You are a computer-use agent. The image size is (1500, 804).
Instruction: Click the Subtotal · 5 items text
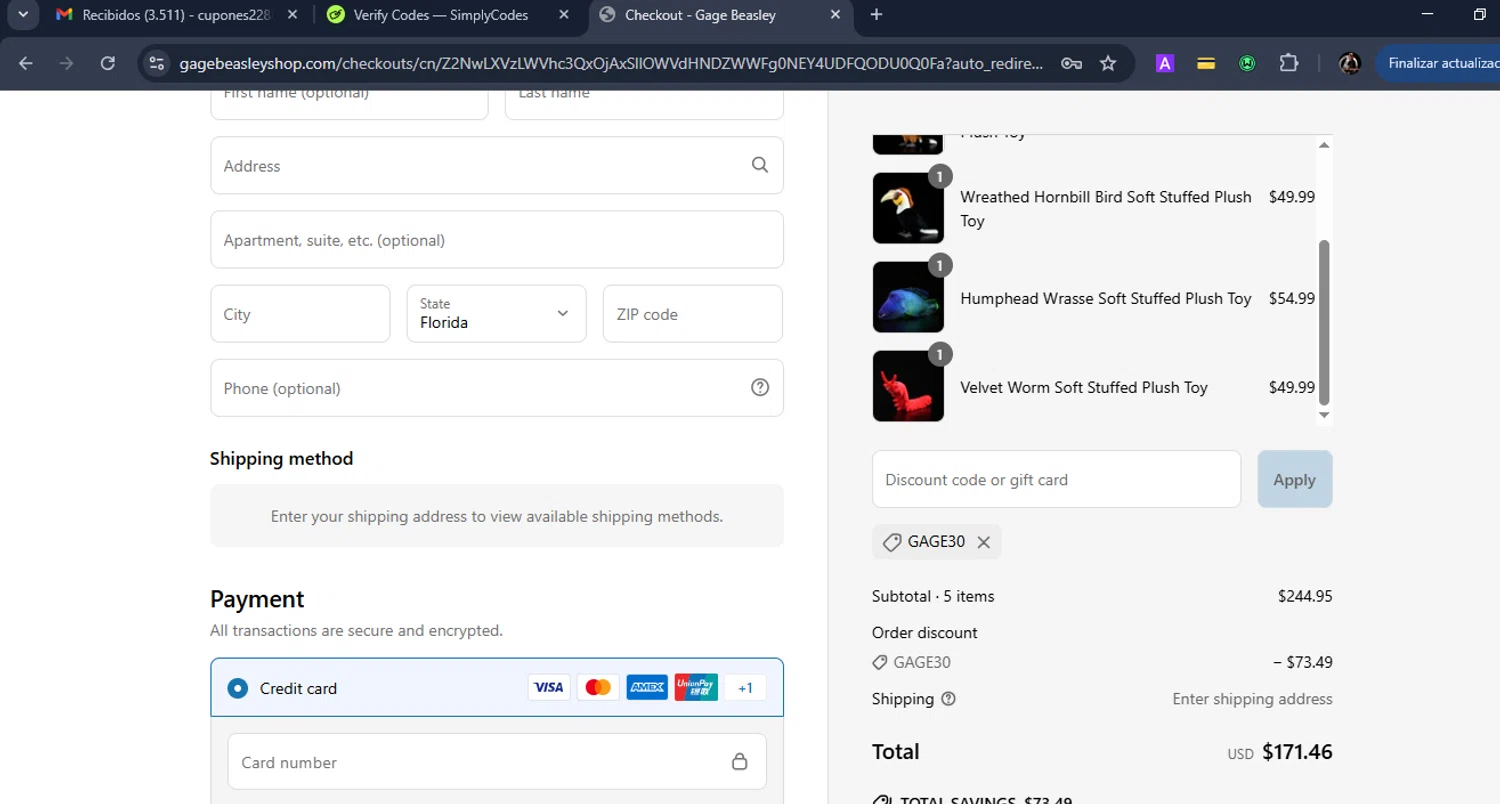click(x=933, y=596)
